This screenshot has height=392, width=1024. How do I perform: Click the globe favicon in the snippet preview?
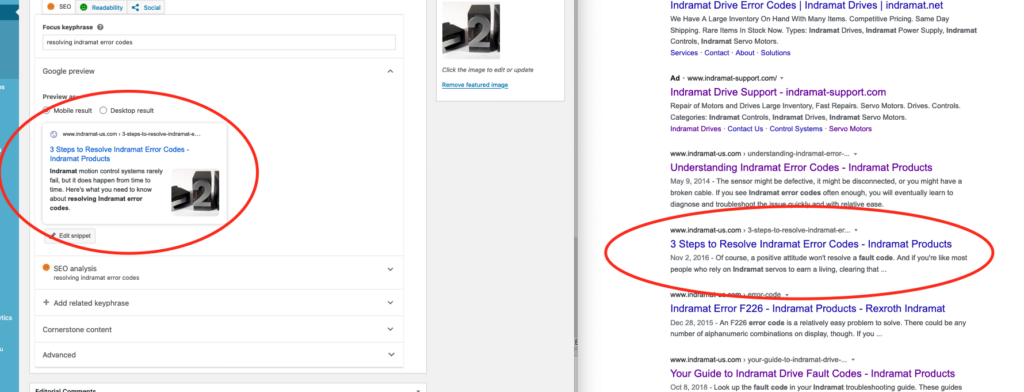point(54,134)
